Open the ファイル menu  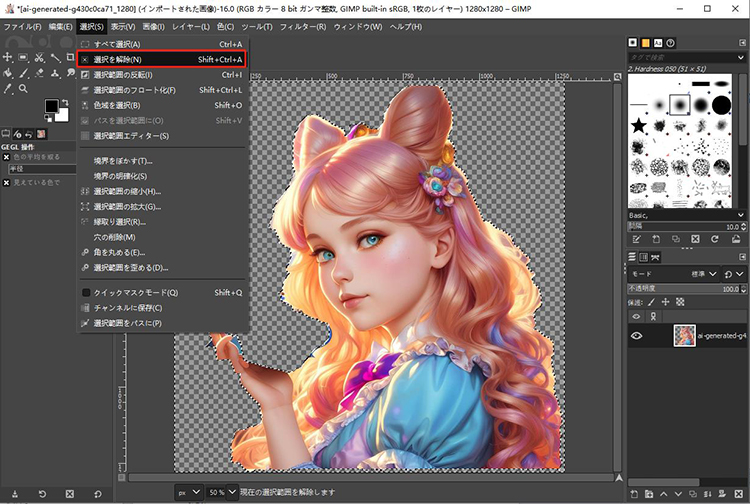(x=22, y=27)
